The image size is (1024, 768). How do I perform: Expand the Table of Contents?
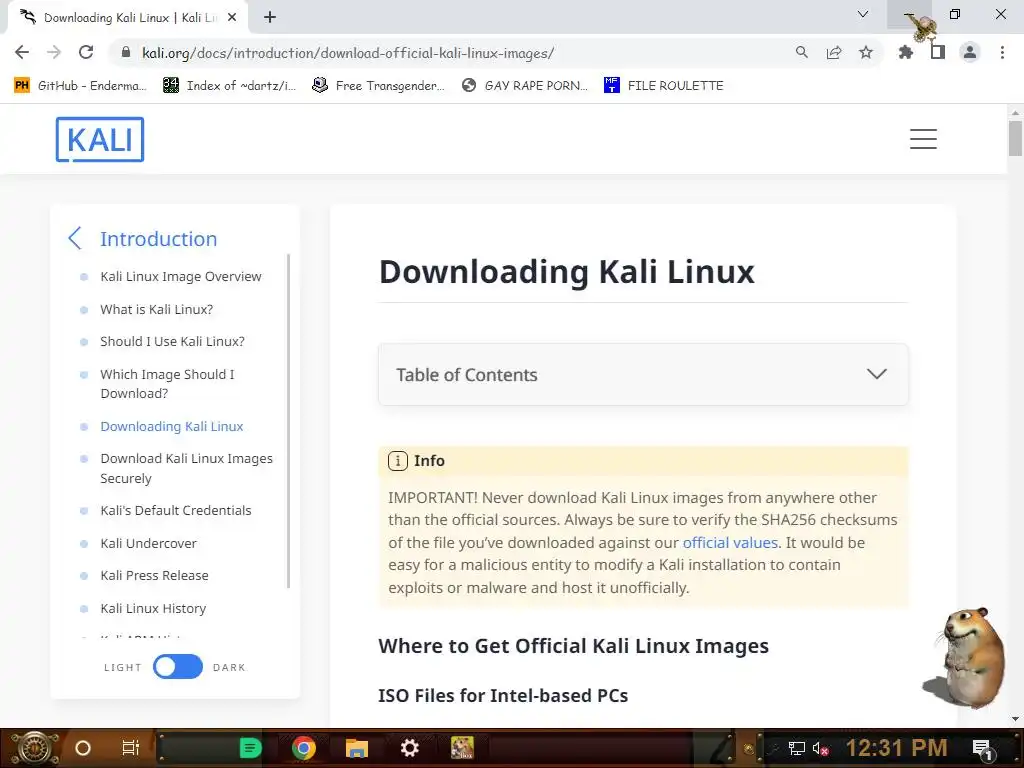[643, 375]
